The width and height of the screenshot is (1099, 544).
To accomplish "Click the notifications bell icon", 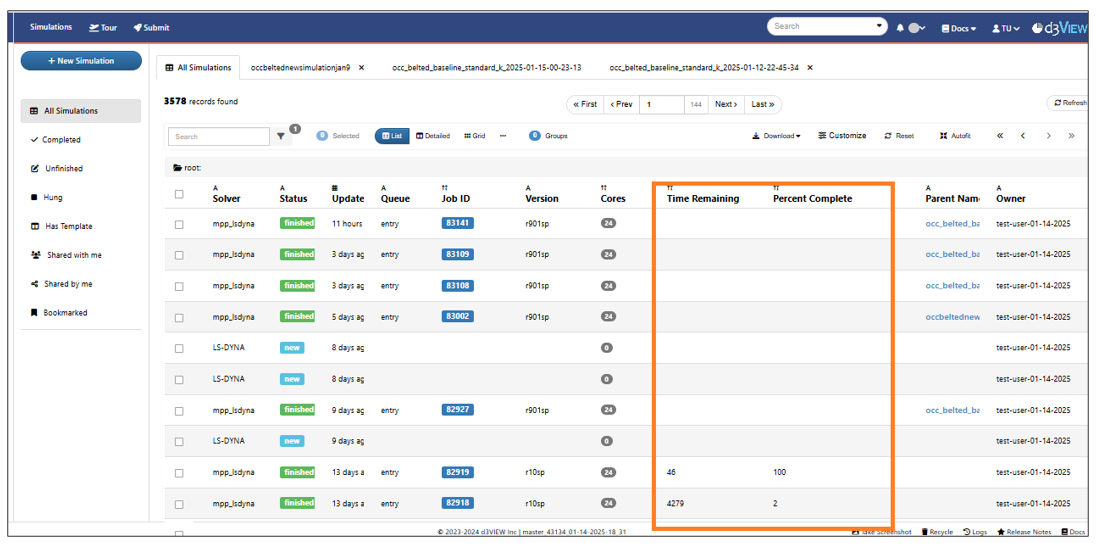I will 900,28.
